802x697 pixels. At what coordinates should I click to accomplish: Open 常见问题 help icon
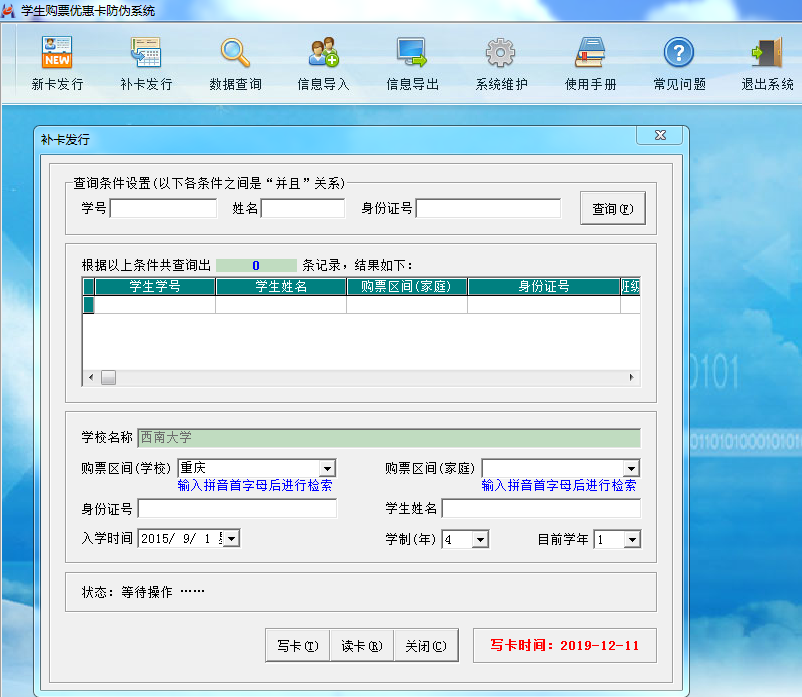(679, 53)
